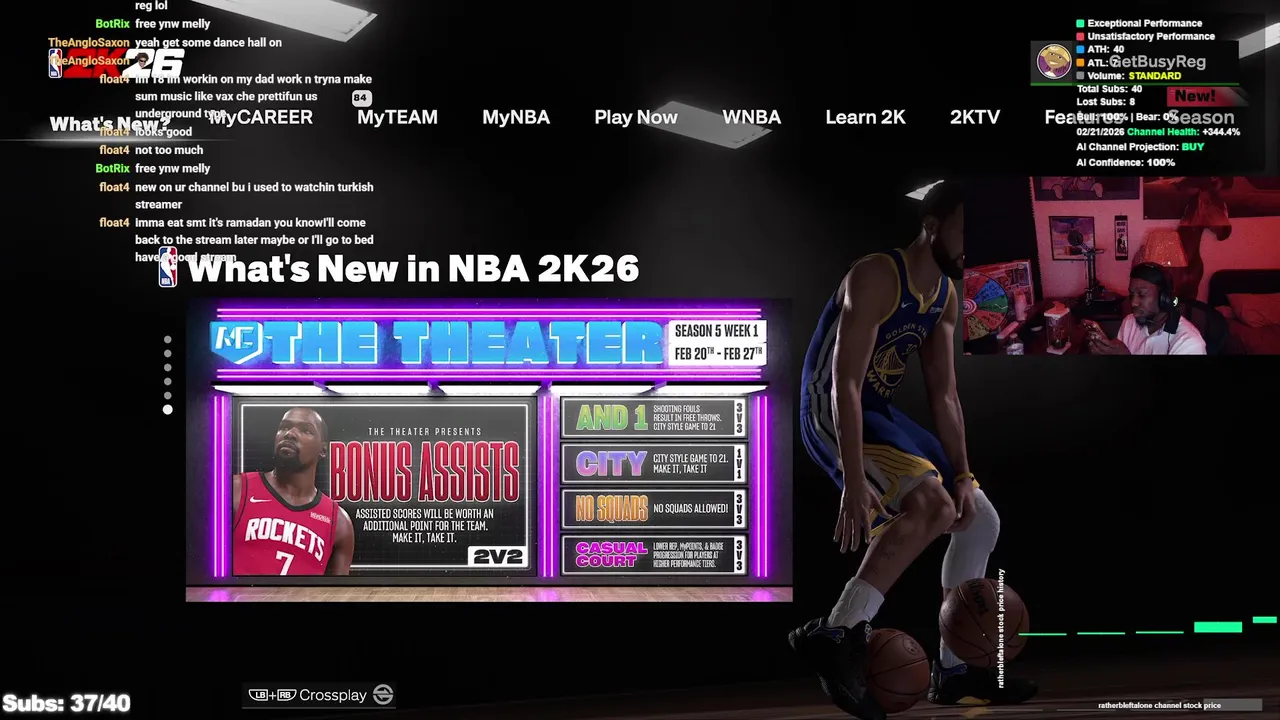1280x720 pixels.
Task: Click the gray Volume legend swatch
Action: (x=1080, y=75)
